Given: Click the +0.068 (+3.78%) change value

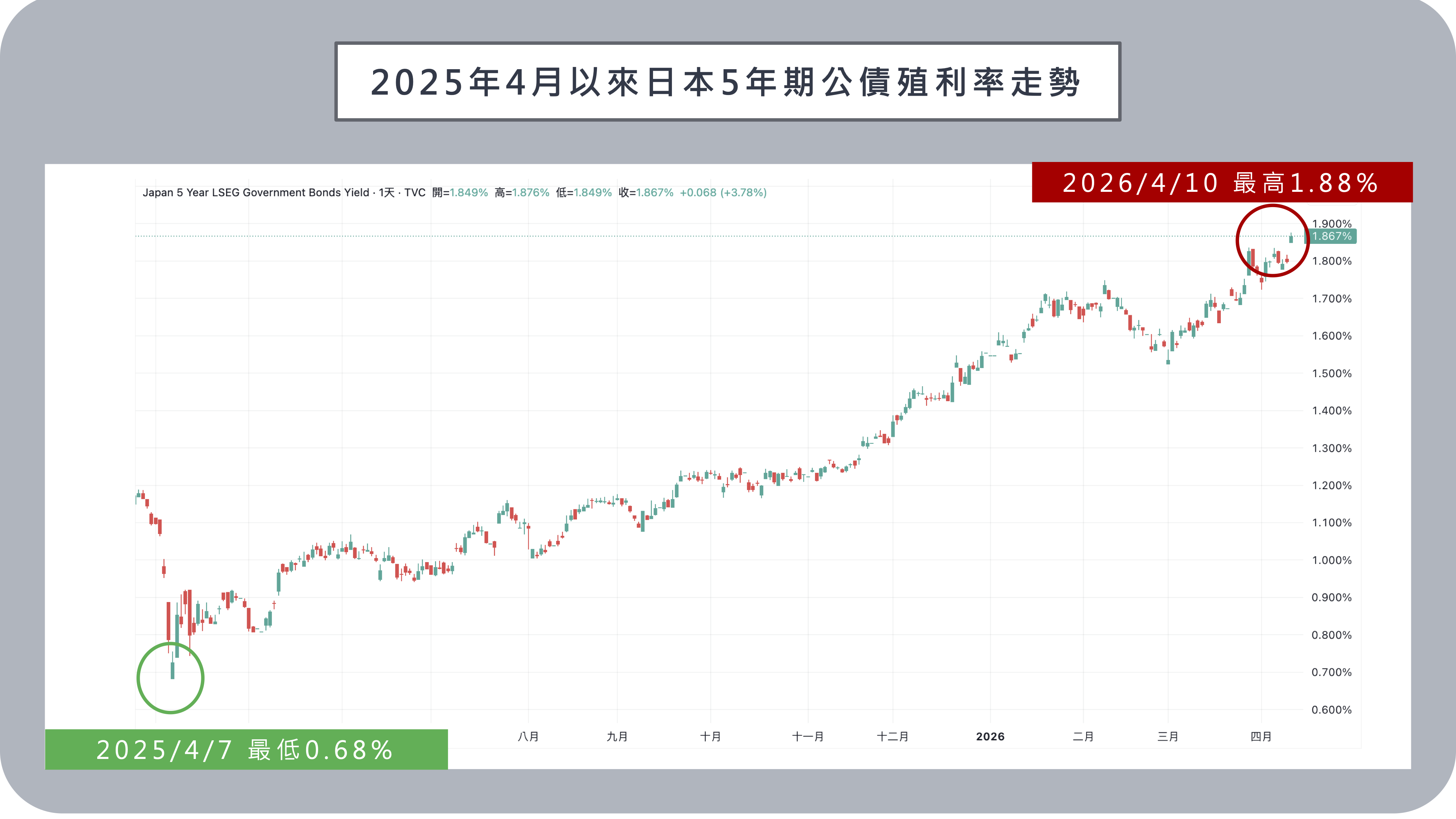Looking at the screenshot, I should click(723, 192).
